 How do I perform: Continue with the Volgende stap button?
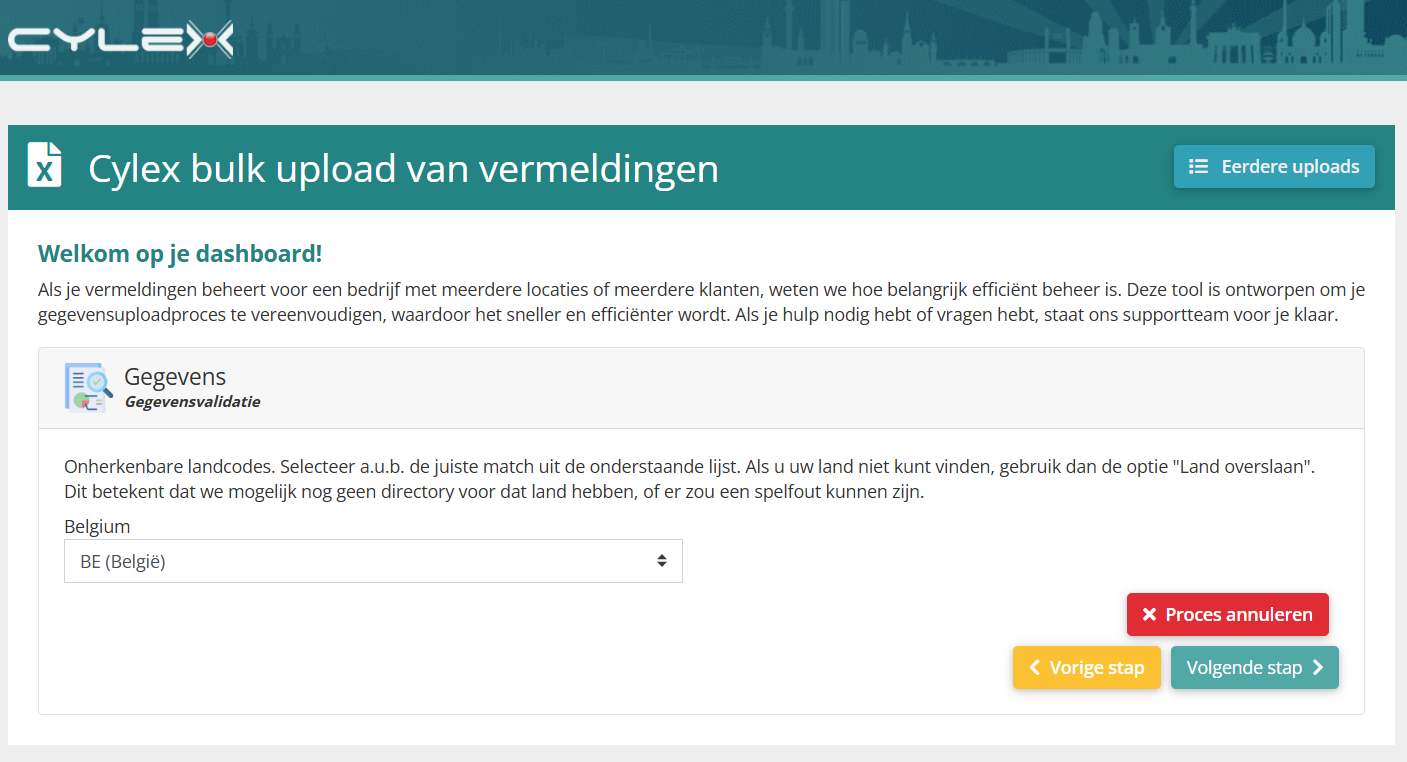(1255, 667)
